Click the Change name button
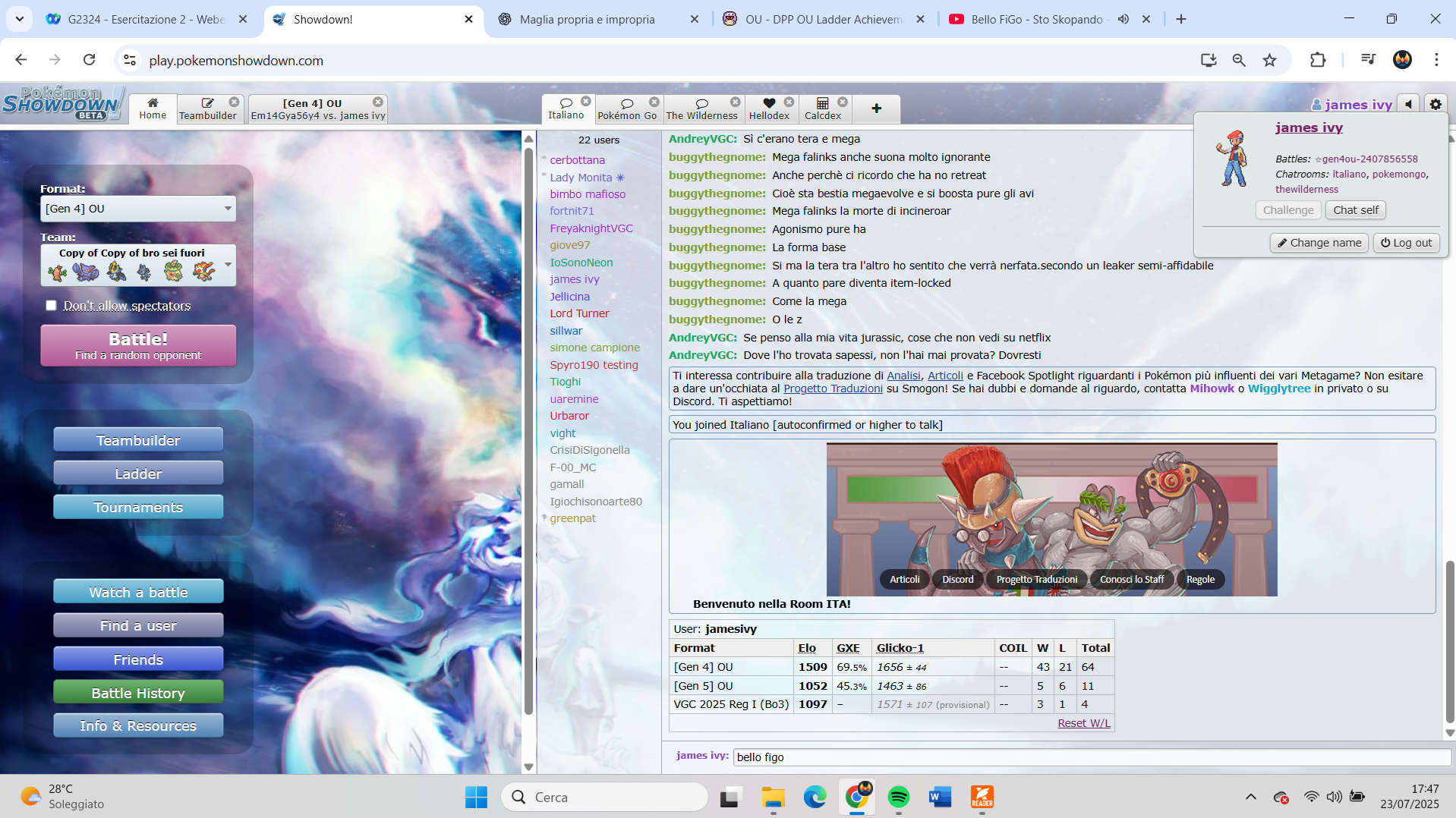The height and width of the screenshot is (818, 1456). pos(1319,243)
